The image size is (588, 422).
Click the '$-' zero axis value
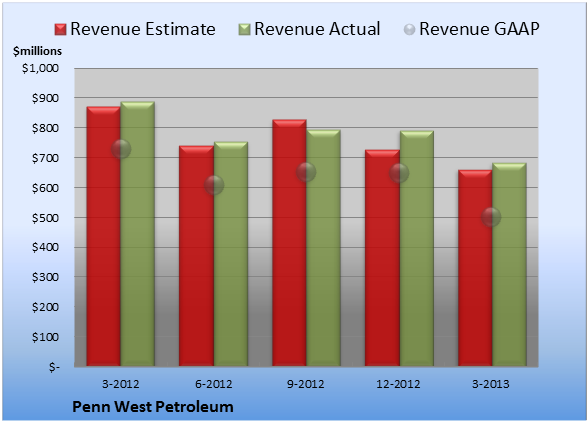54,367
